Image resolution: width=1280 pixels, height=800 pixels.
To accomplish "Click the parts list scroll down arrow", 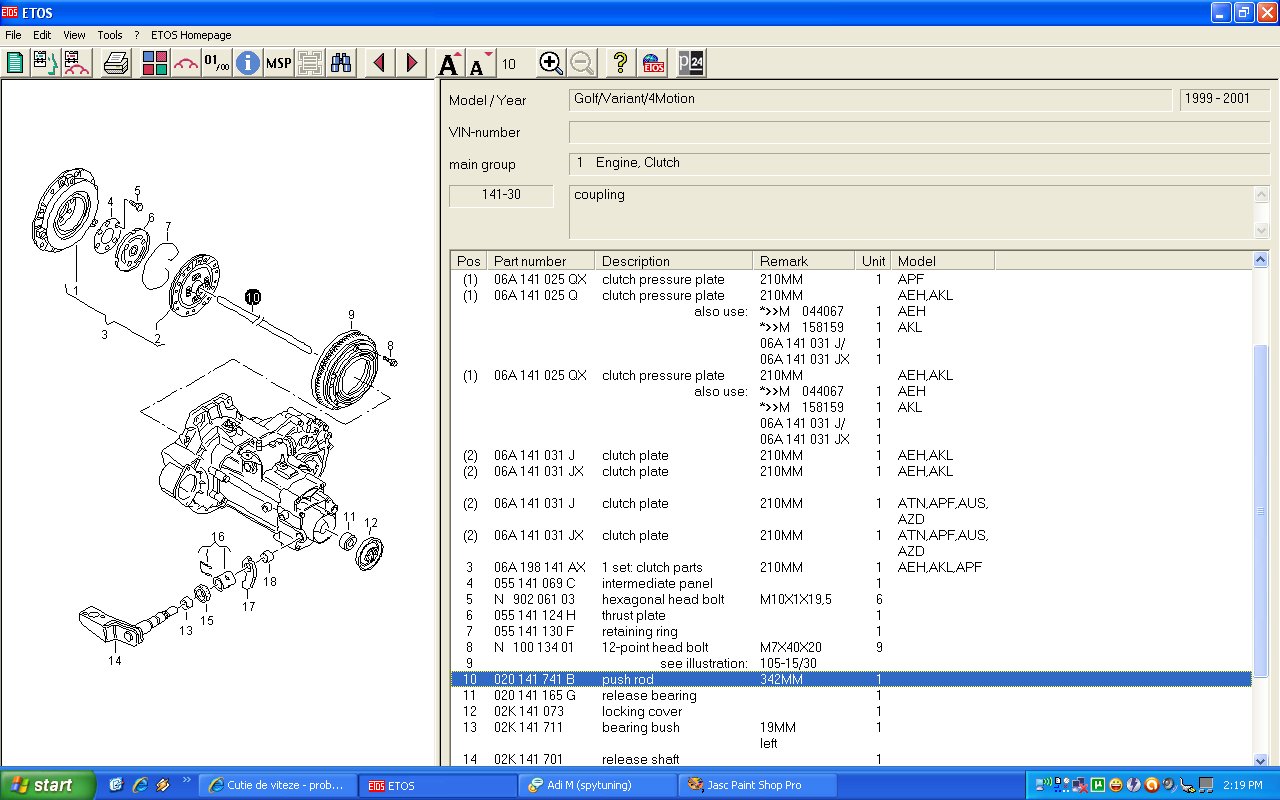I will (x=1261, y=760).
